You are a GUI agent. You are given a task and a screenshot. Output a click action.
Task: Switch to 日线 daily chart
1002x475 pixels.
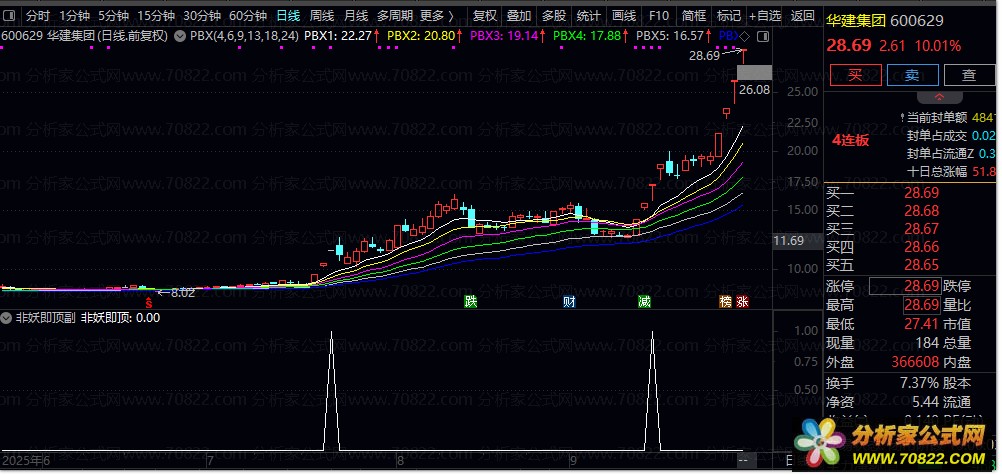pos(289,16)
